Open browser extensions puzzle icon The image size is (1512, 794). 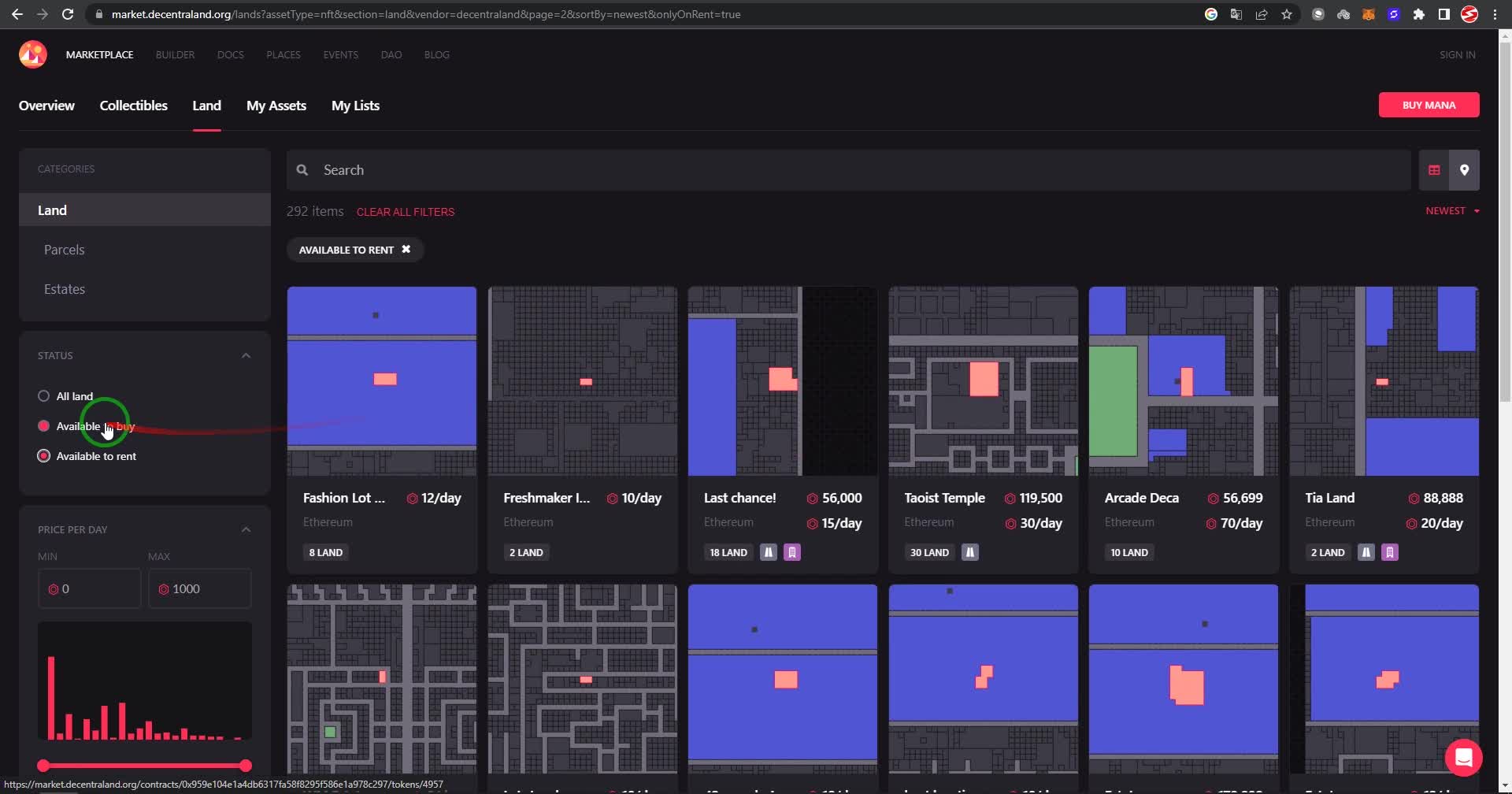[1419, 14]
